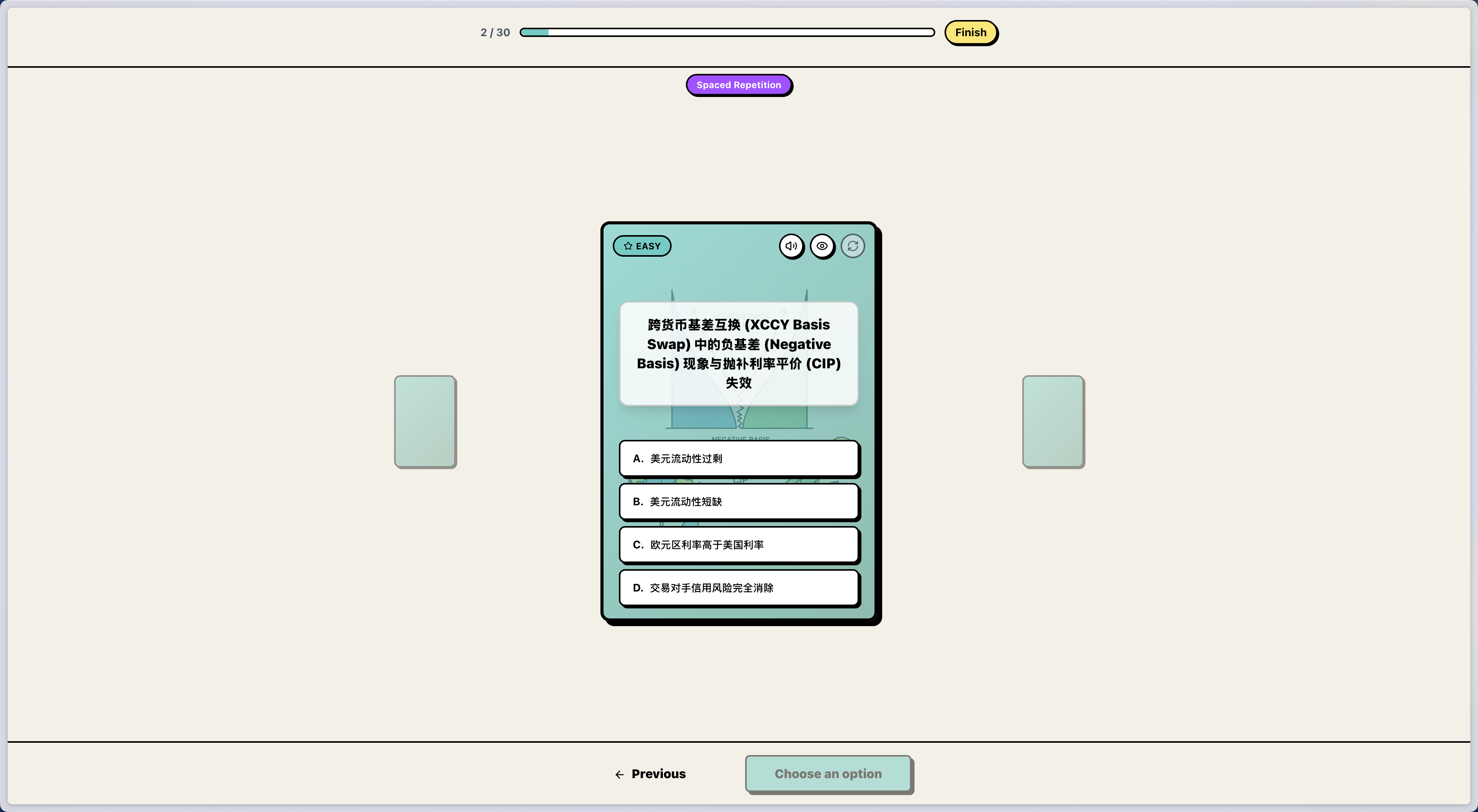Toggle the eye reveal icon on card
The image size is (1478, 812).
822,246
